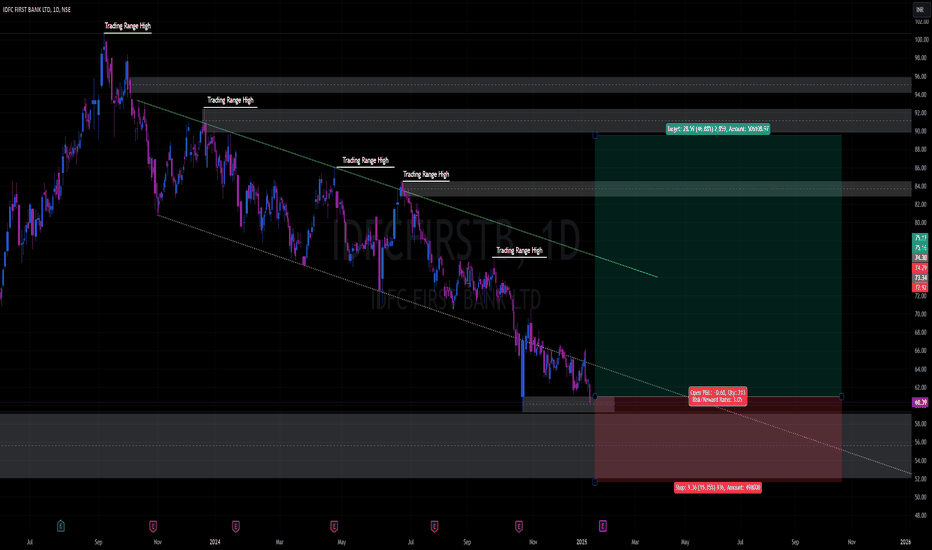The width and height of the screenshot is (932, 550).
Task: Click the purple 60.39 current price label
Action: (921, 403)
